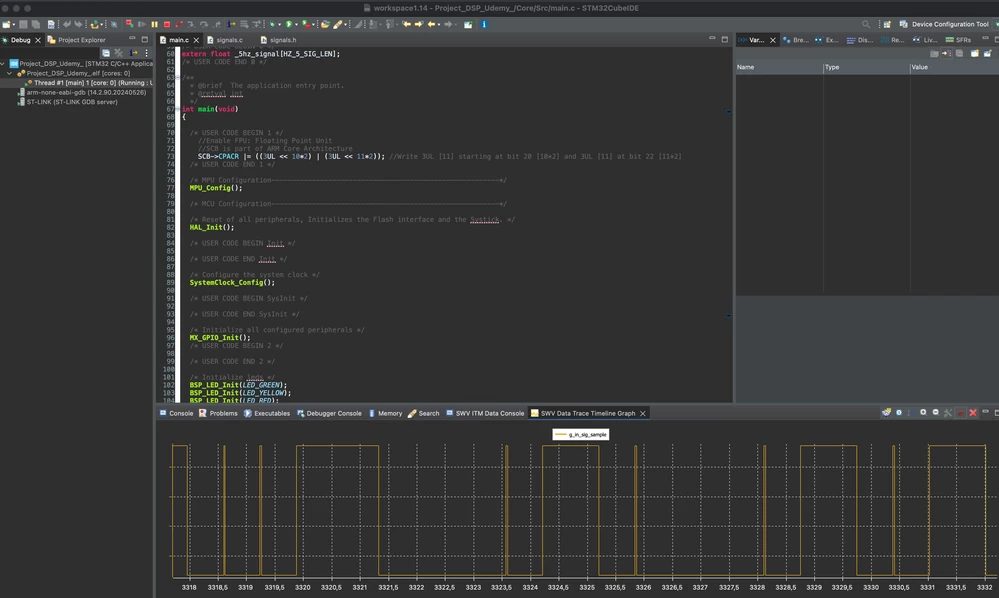999x598 pixels.
Task: Select the signals.h editor tab
Action: (x=278, y=39)
